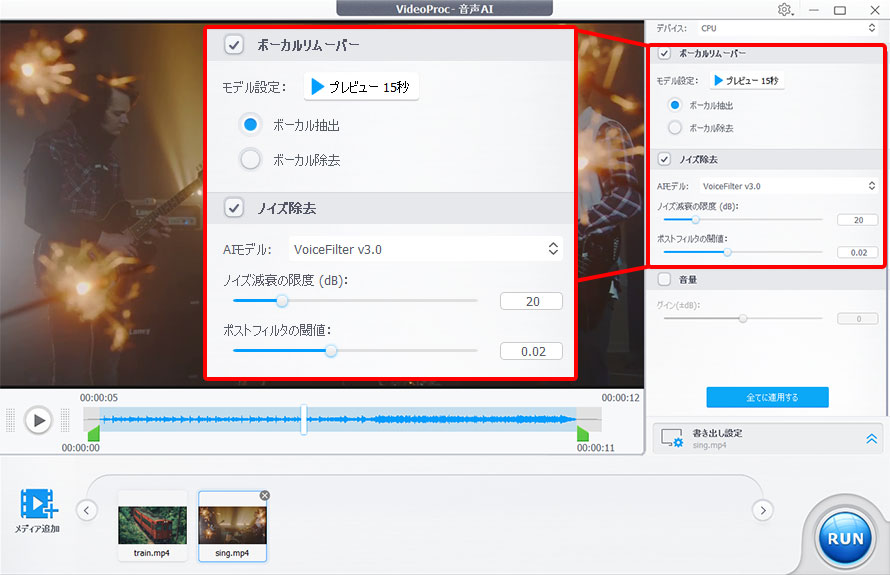890x575 pixels.
Task: Toggle ボーカルリムーバー checkbox in right sidebar
Action: click(x=664, y=53)
